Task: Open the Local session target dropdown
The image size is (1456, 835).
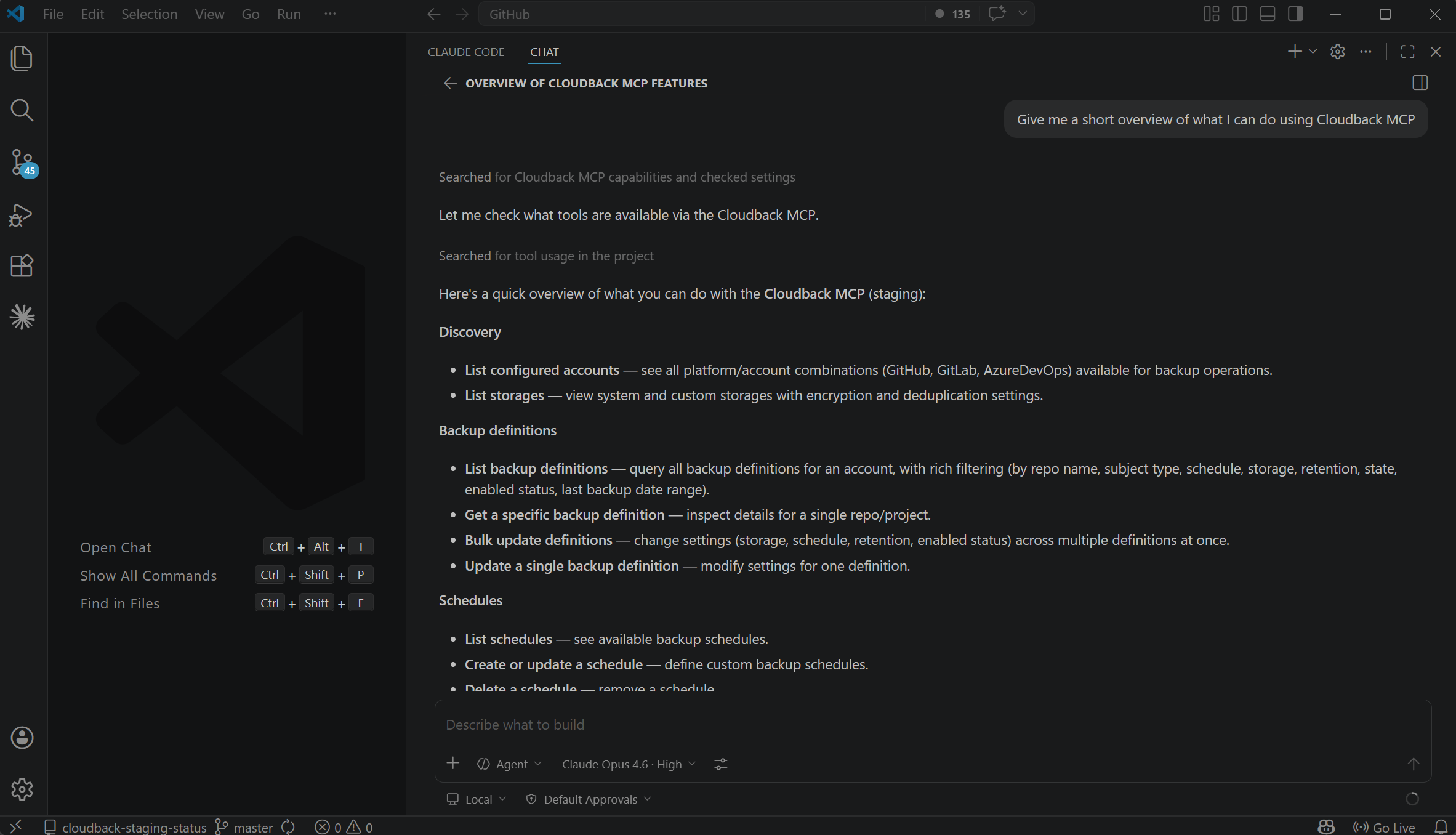Action: point(477,799)
